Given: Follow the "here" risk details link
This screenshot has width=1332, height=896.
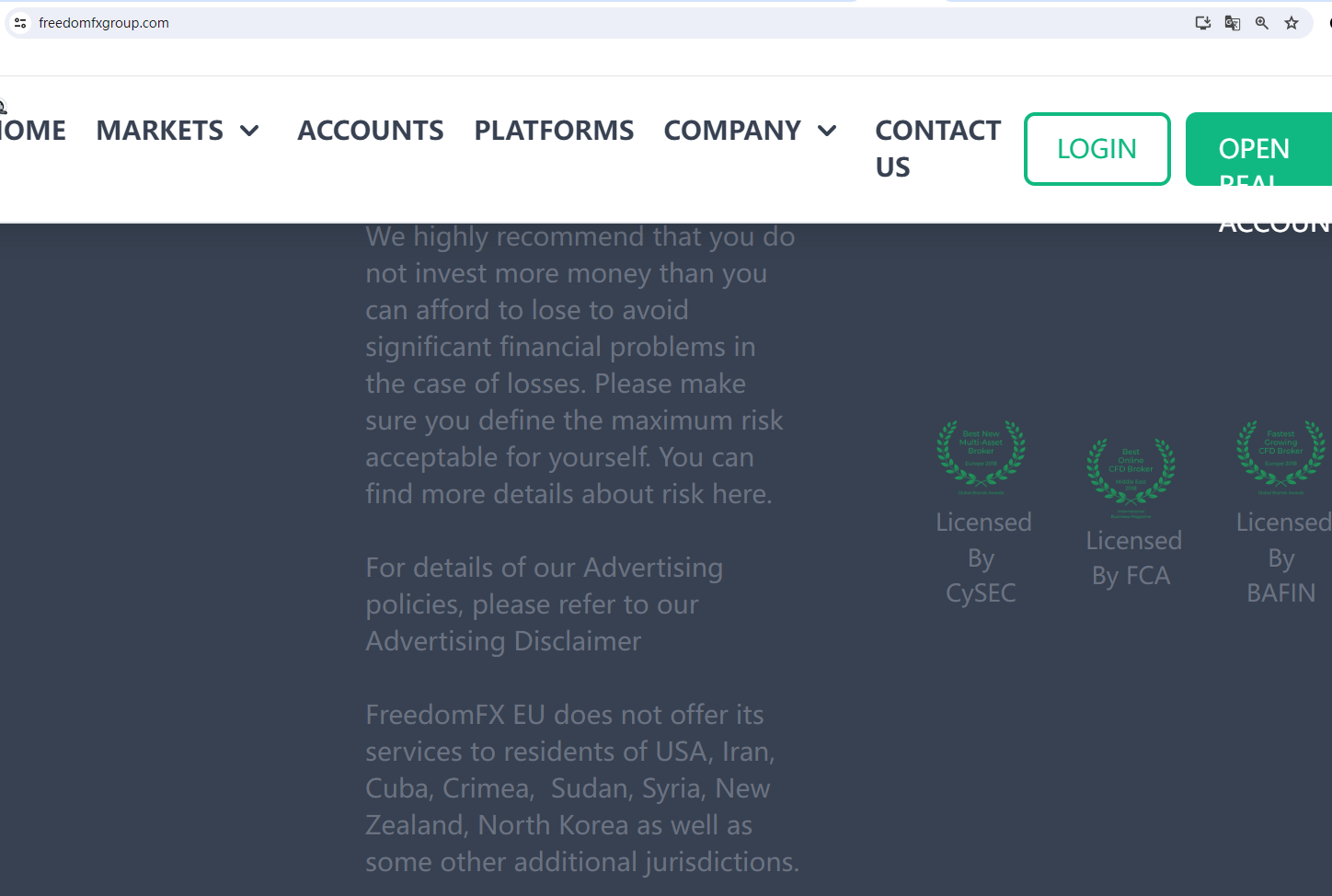Looking at the screenshot, I should tap(739, 494).
